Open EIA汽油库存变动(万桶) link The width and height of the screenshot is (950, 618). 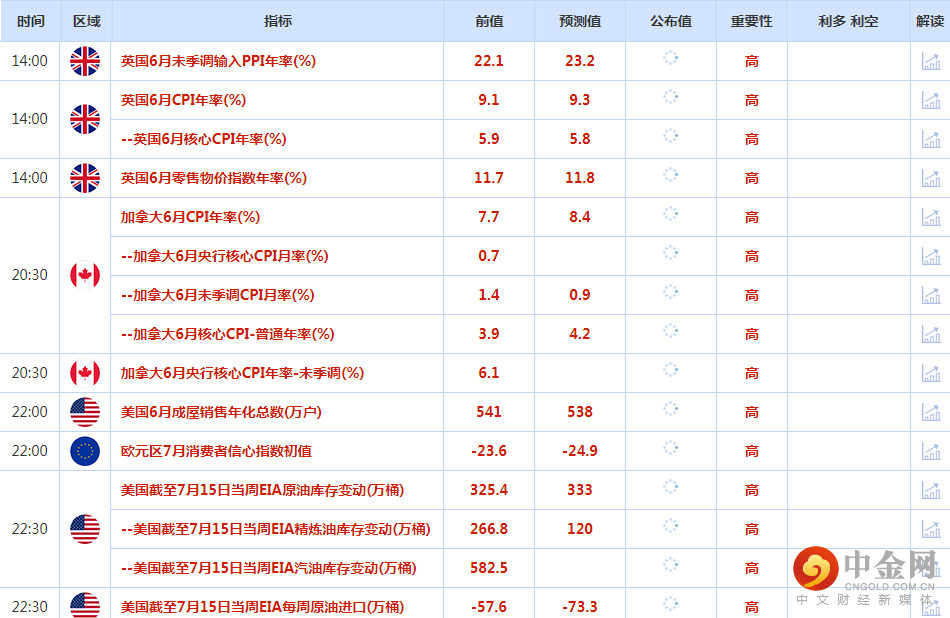268,568
